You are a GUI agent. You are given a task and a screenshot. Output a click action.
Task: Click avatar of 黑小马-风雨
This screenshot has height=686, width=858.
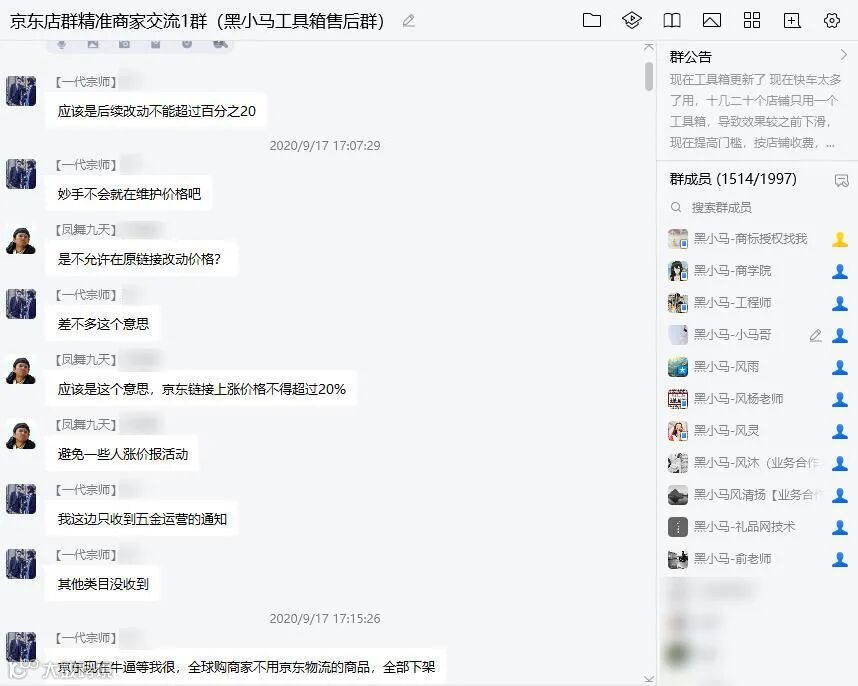point(678,367)
